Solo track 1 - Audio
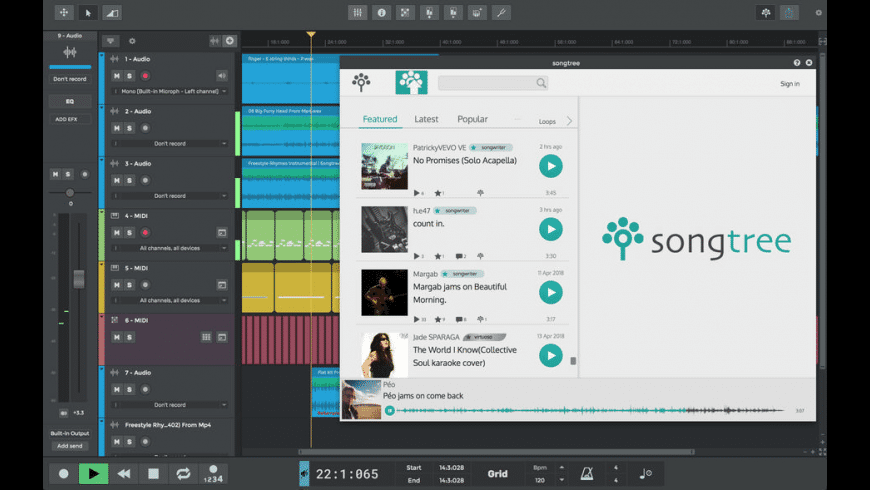 (129, 75)
